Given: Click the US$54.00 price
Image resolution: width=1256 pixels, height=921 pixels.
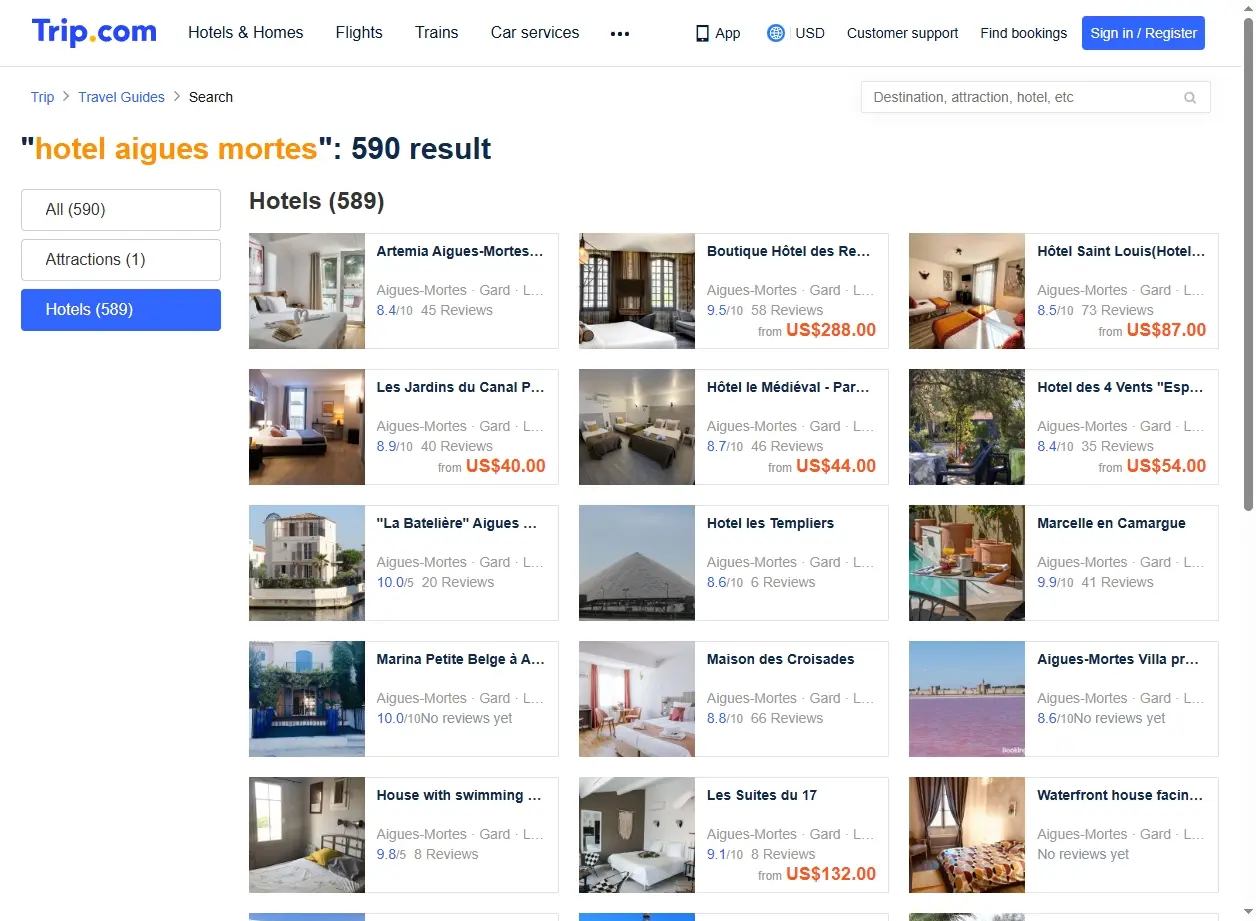Looking at the screenshot, I should (1166, 466).
